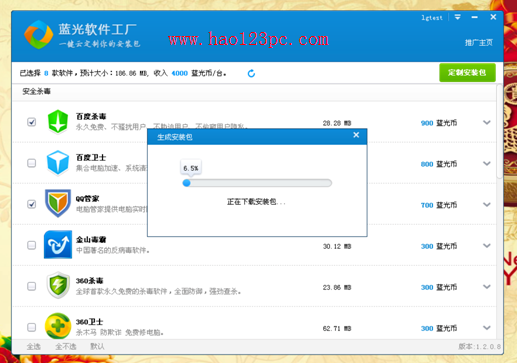Click the 金山毒霸 blue icon

(58, 245)
